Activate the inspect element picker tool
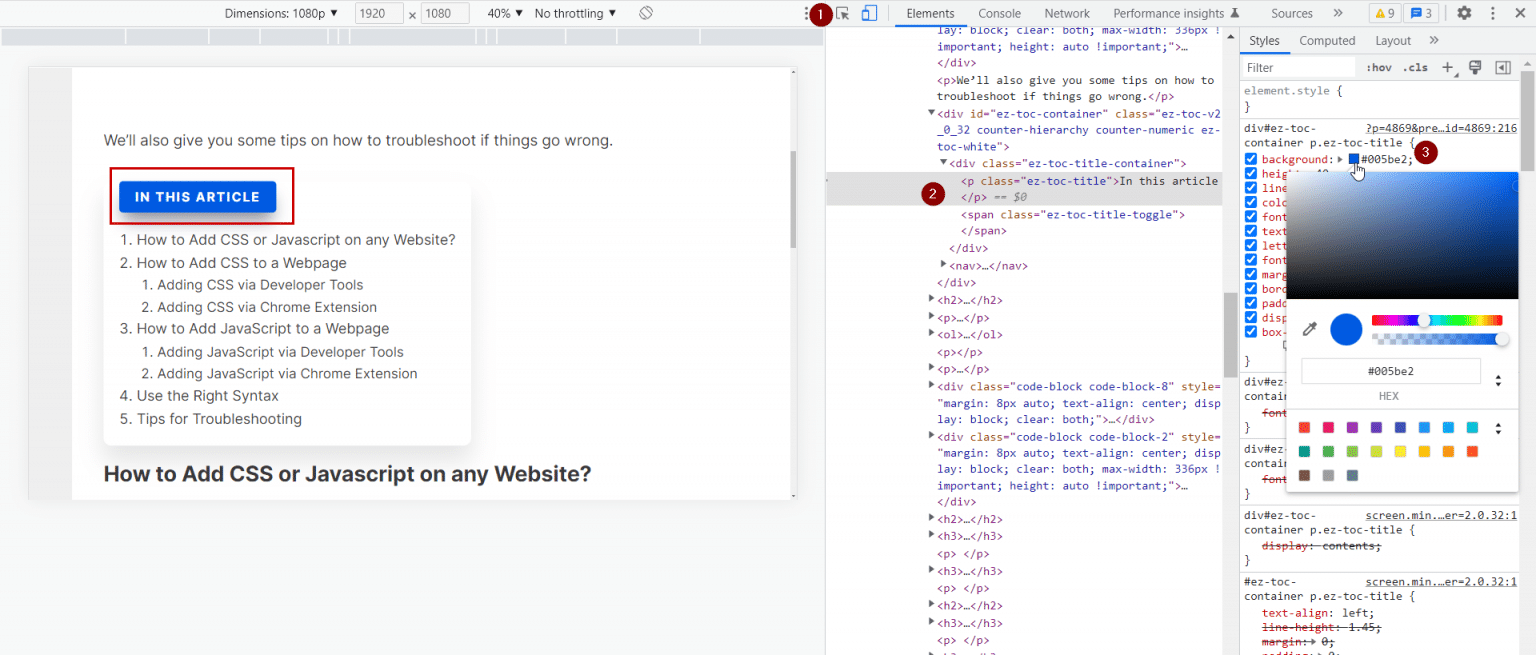The image size is (1536, 655). 843,13
